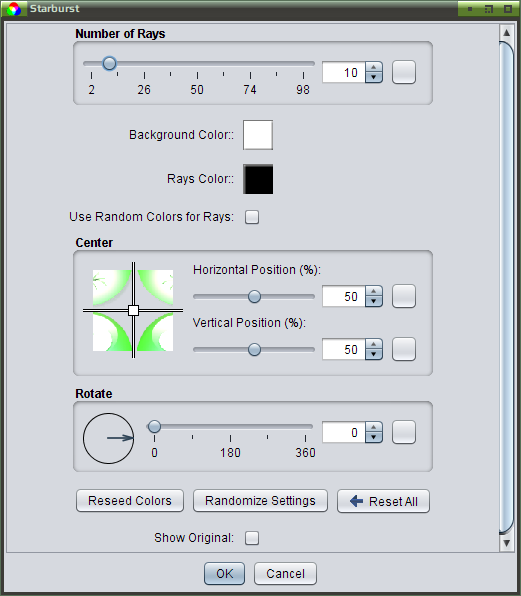This screenshot has width=521, height=596.
Task: Increase Number of Rays with up arrow
Action: point(374,67)
